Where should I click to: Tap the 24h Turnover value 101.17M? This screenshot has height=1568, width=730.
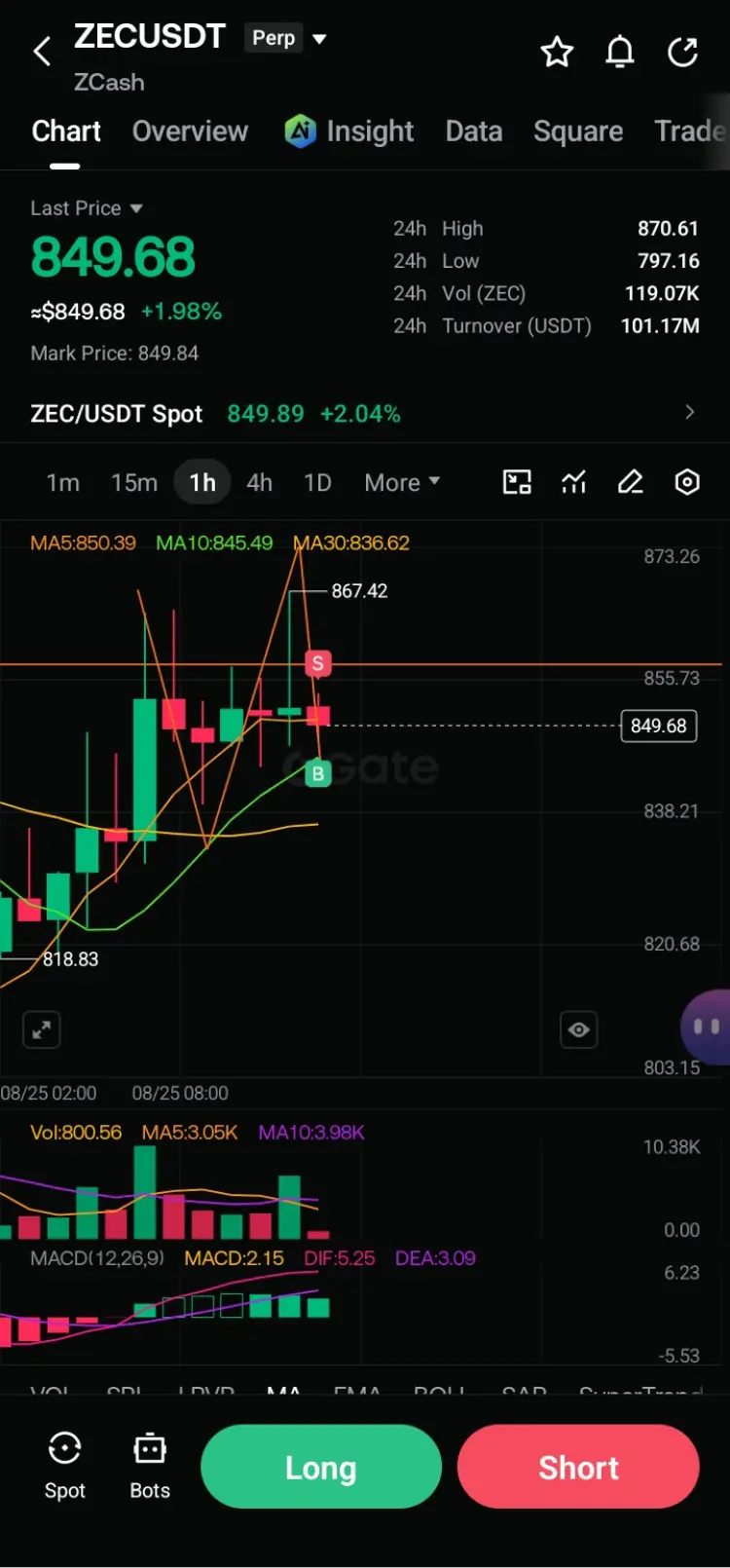pyautogui.click(x=660, y=326)
